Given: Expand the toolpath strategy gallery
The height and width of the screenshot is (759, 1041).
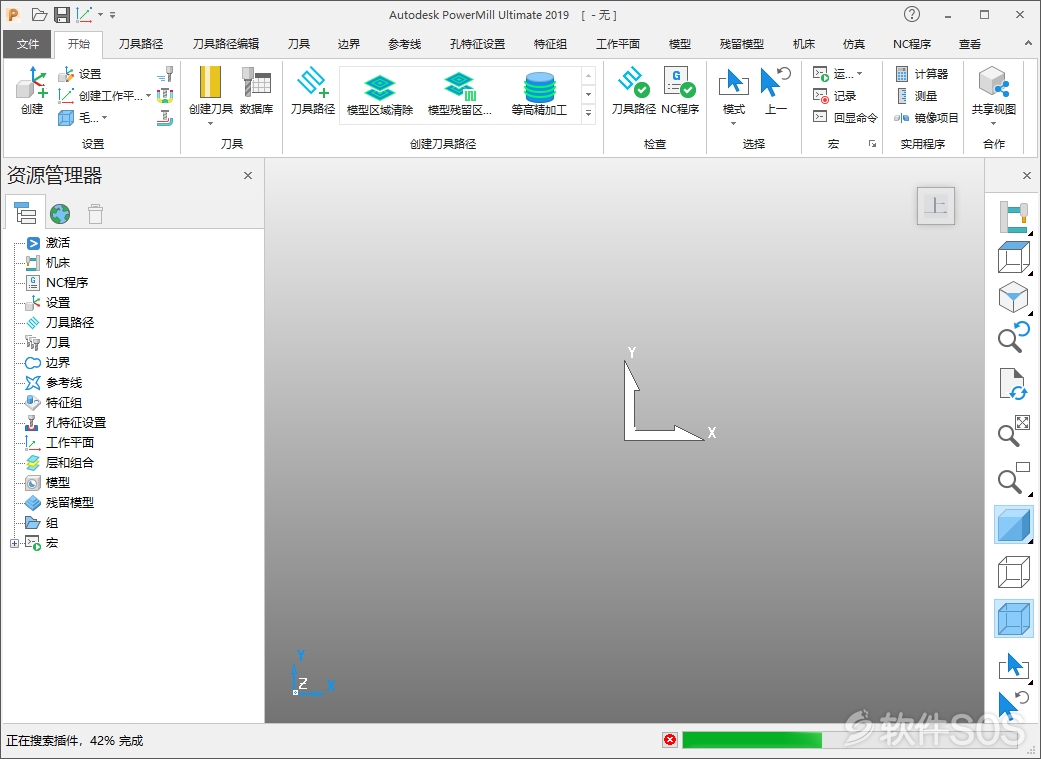Looking at the screenshot, I should point(588,114).
